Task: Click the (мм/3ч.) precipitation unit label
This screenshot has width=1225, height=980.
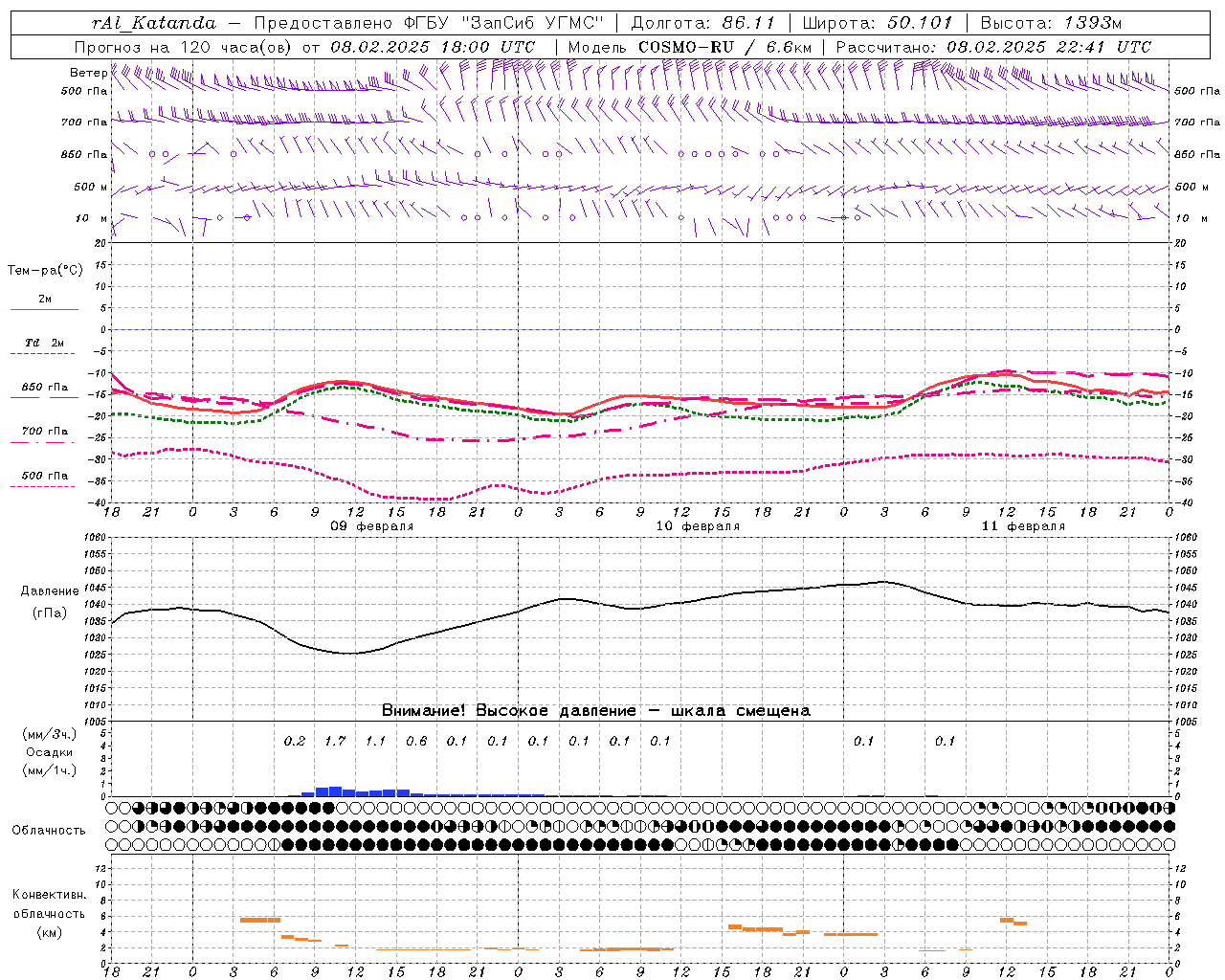Action: tap(50, 734)
